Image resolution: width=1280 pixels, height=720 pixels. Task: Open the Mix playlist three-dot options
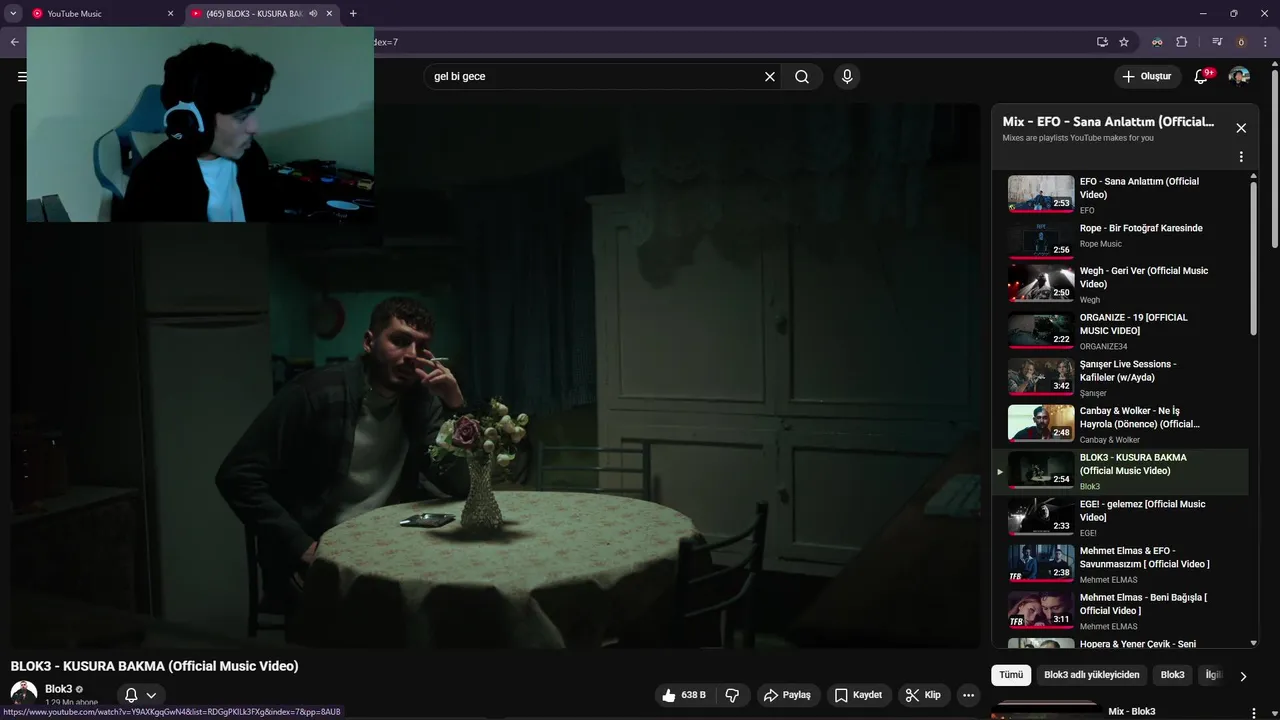pyautogui.click(x=1241, y=157)
